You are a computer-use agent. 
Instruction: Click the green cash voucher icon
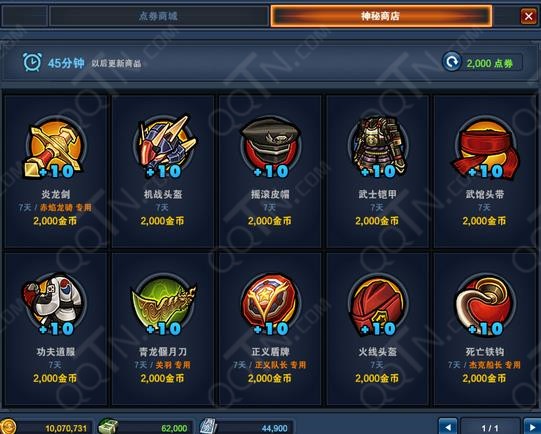click(x=108, y=426)
